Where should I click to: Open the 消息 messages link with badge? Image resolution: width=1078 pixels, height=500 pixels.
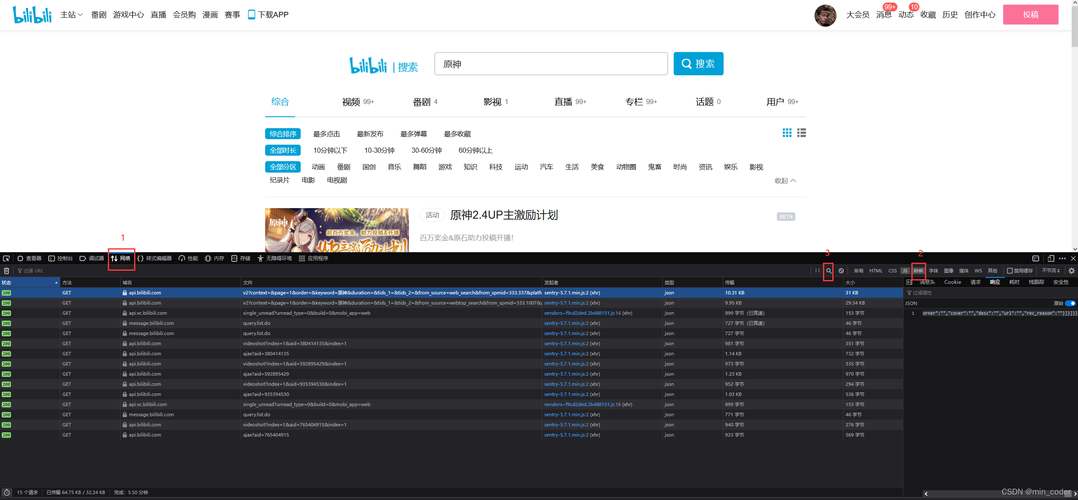pos(884,14)
